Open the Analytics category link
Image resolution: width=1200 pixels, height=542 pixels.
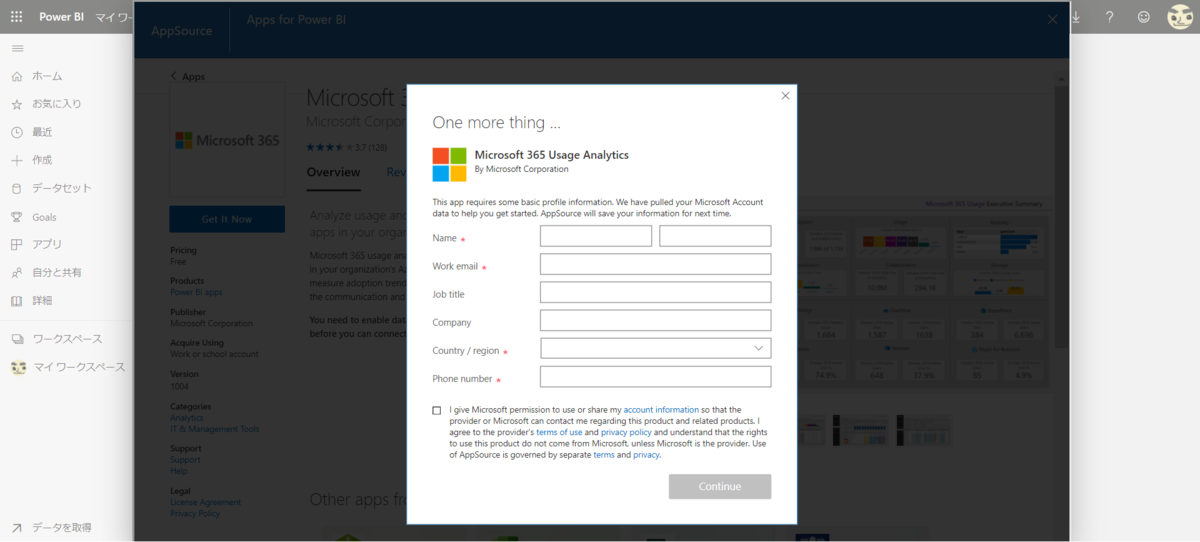pos(187,418)
